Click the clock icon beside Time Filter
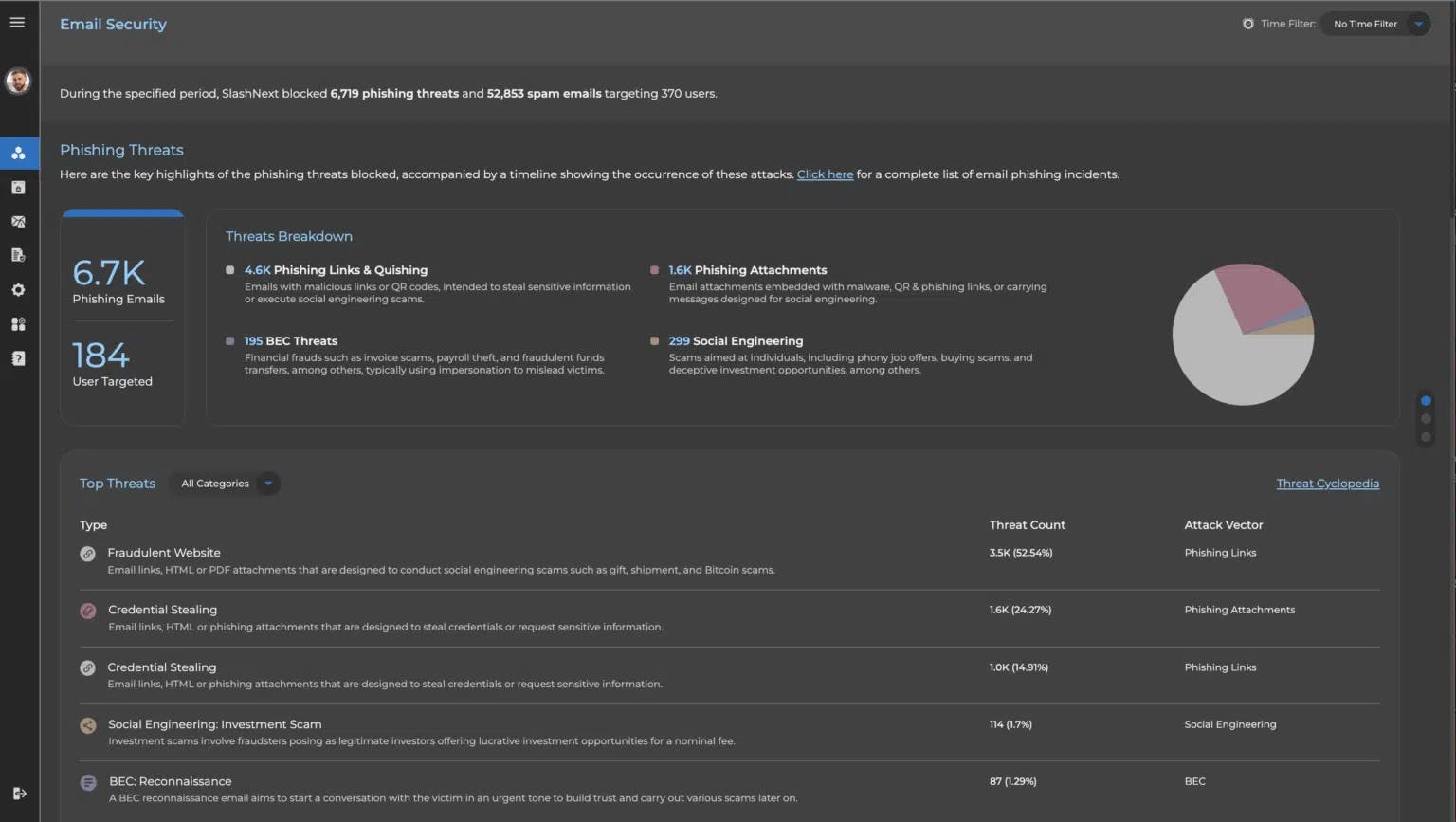This screenshot has height=822, width=1456. (x=1247, y=24)
